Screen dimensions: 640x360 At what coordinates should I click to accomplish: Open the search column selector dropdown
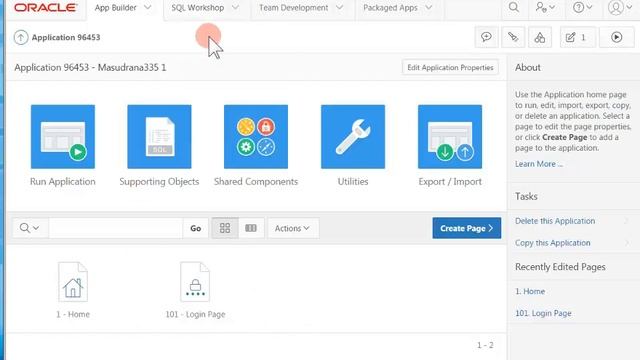[x=30, y=228]
